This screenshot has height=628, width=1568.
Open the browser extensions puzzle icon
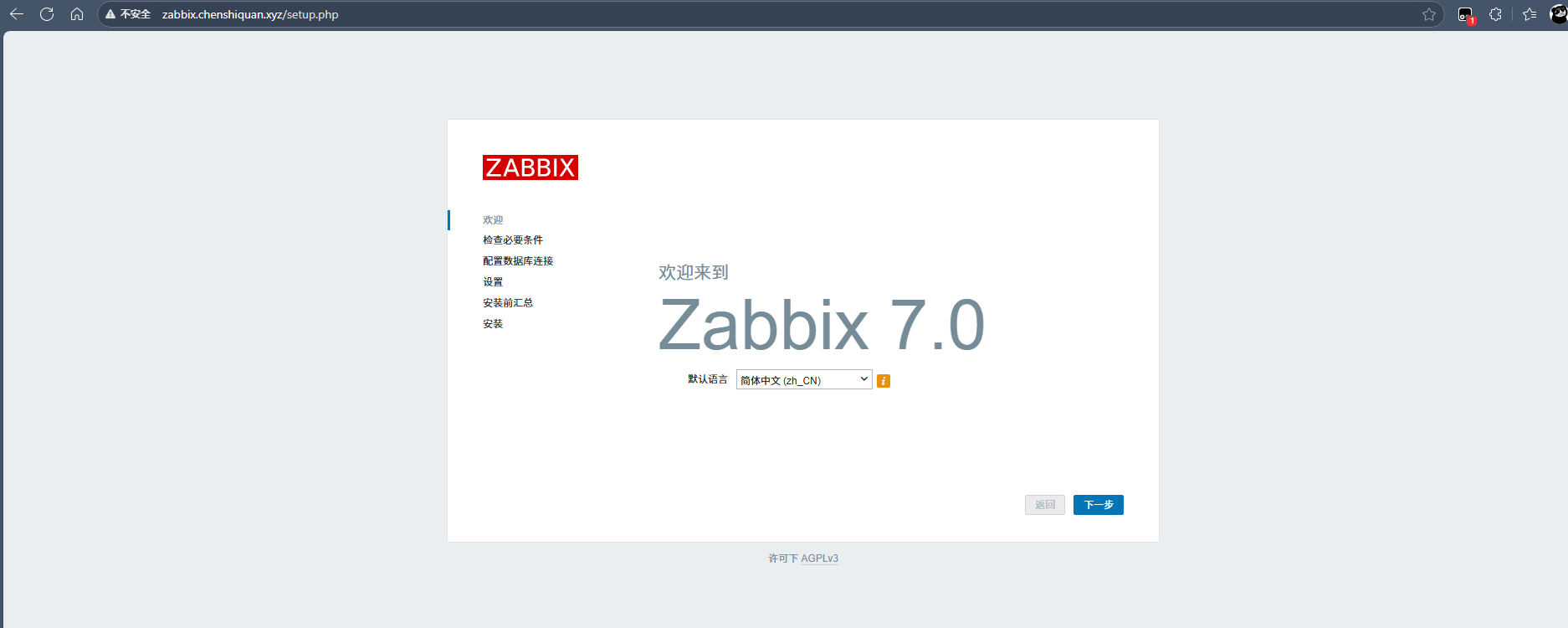coord(1496,14)
